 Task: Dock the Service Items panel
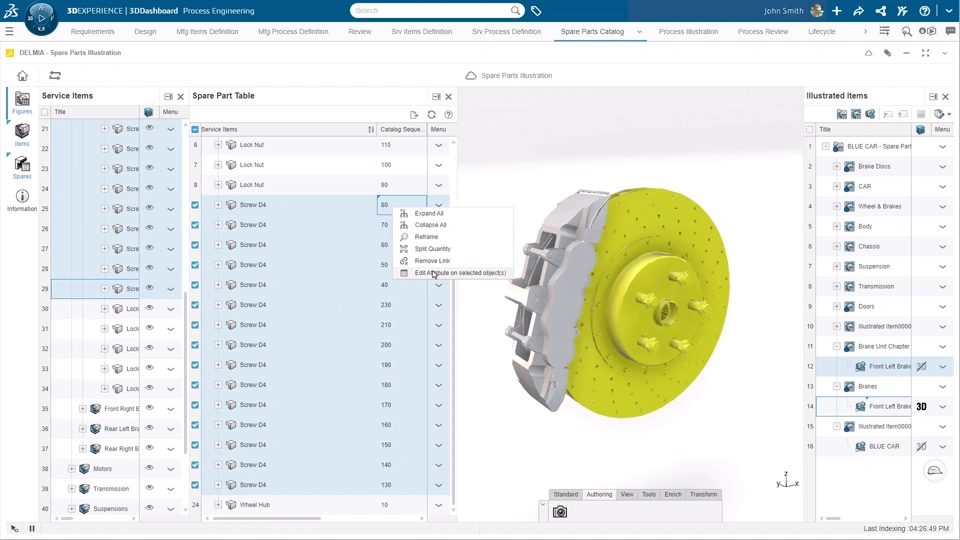coord(168,96)
